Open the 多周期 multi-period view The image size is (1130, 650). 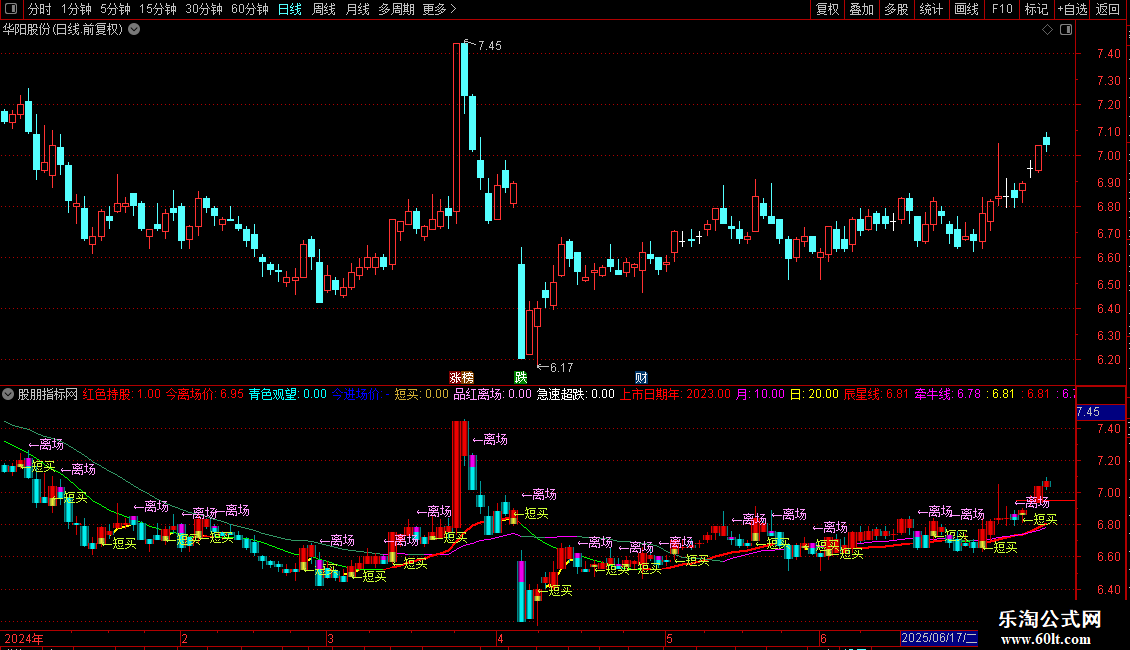point(396,9)
